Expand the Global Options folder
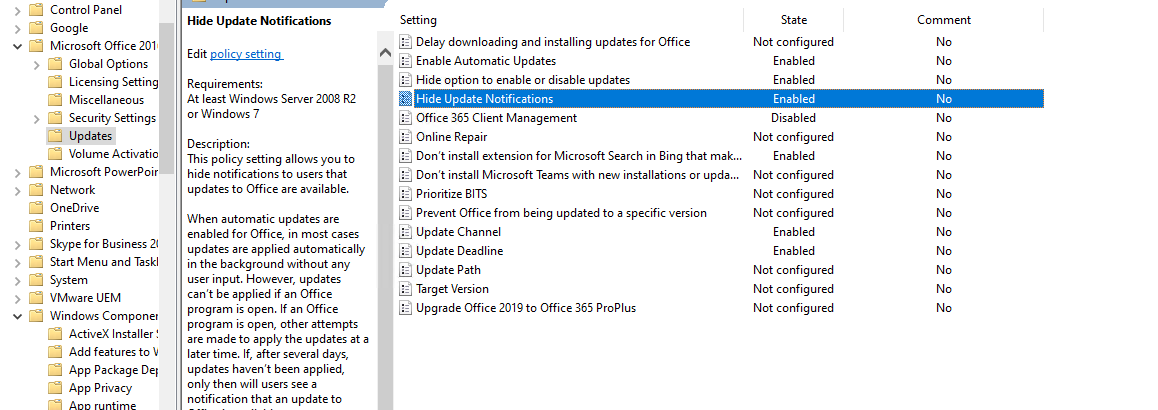The image size is (1158, 410). coord(37,64)
